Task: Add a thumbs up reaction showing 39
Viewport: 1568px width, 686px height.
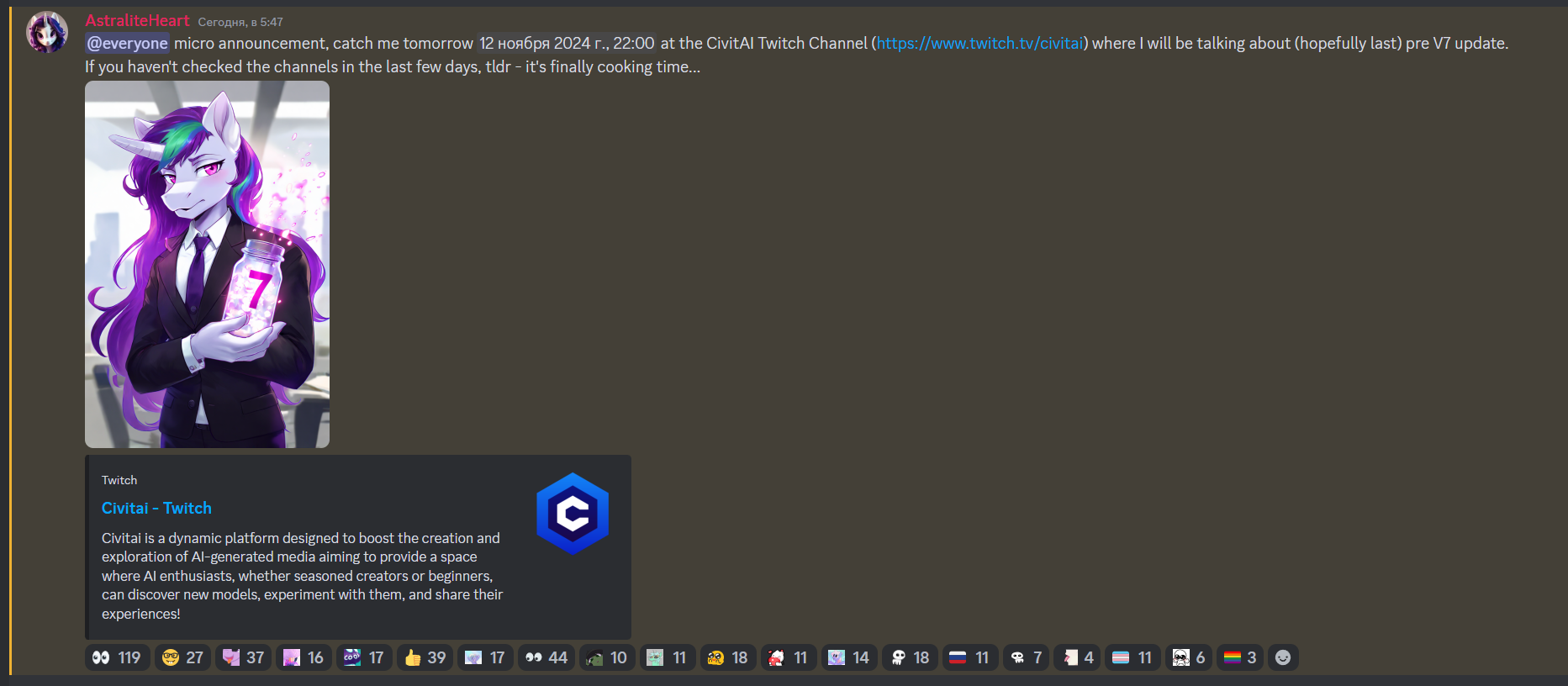Action: point(425,657)
